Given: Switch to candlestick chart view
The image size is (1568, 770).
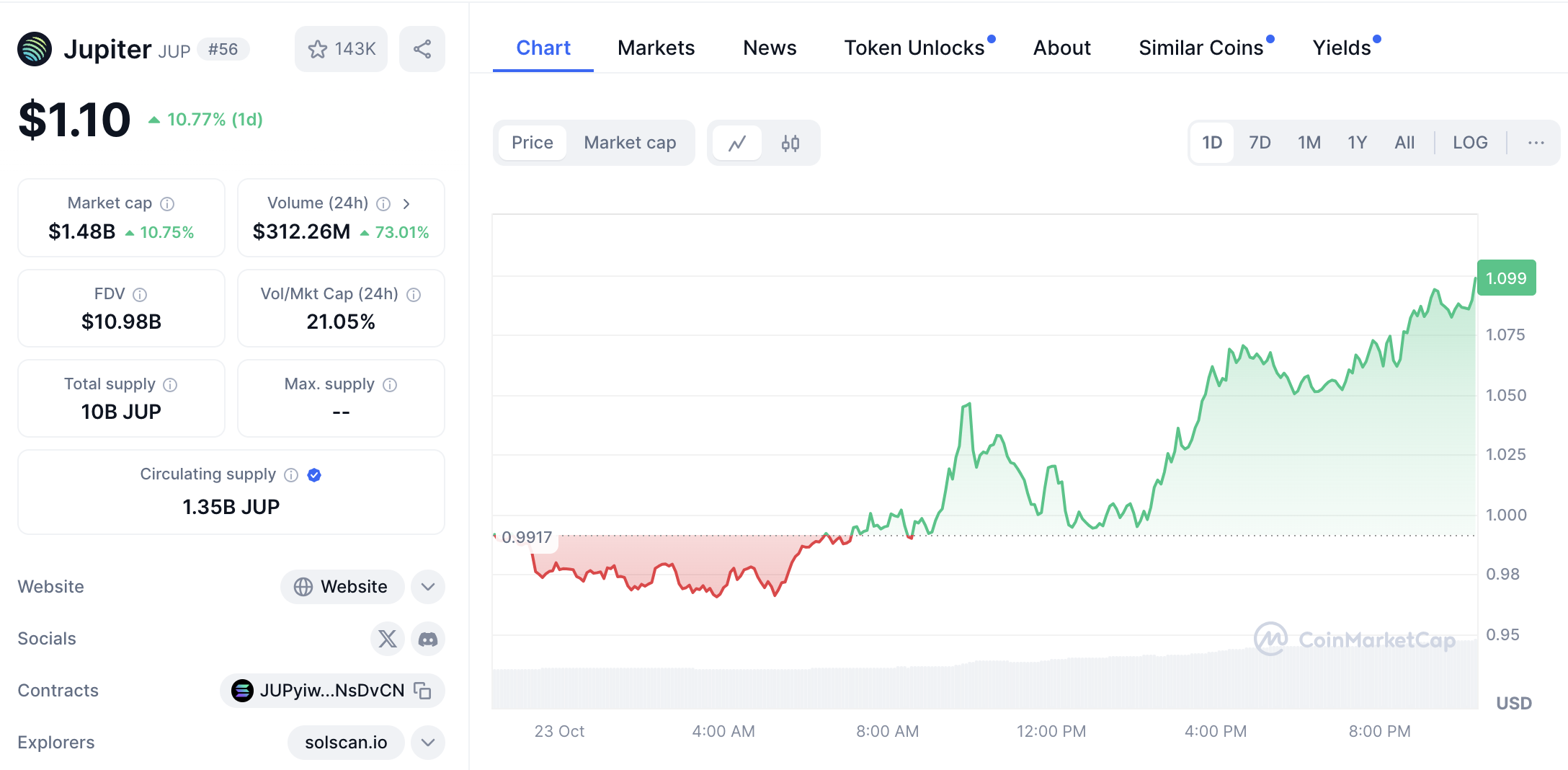Looking at the screenshot, I should 790,143.
